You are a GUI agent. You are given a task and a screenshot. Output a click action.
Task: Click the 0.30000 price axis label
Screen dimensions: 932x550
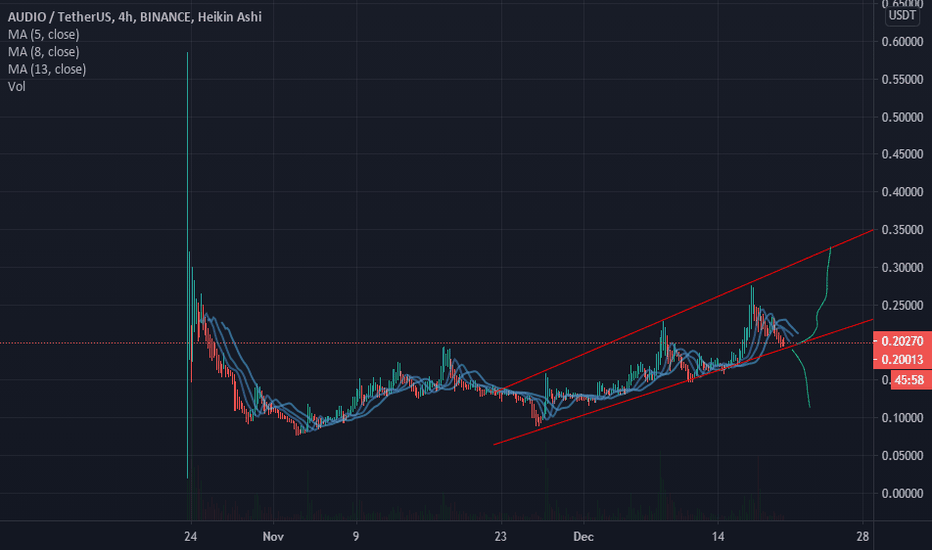(x=902, y=268)
